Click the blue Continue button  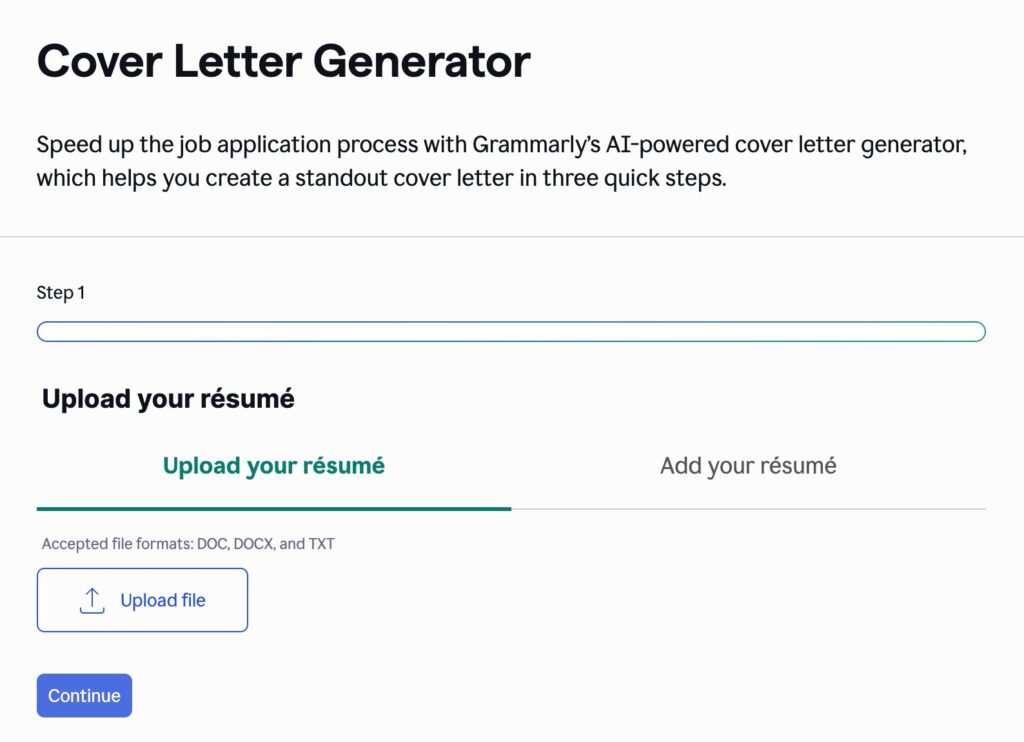[x=84, y=696]
